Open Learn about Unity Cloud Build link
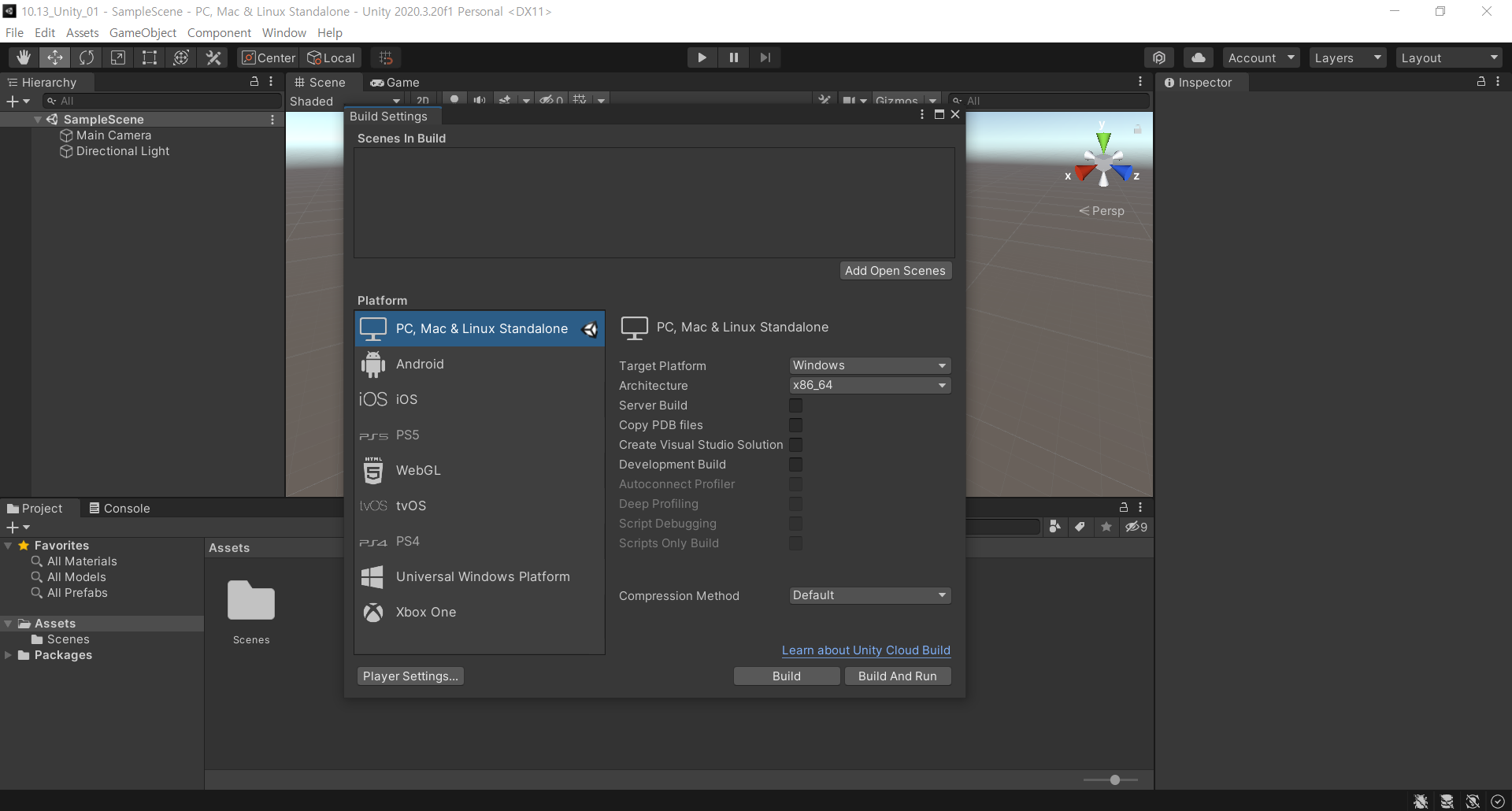 (x=866, y=650)
